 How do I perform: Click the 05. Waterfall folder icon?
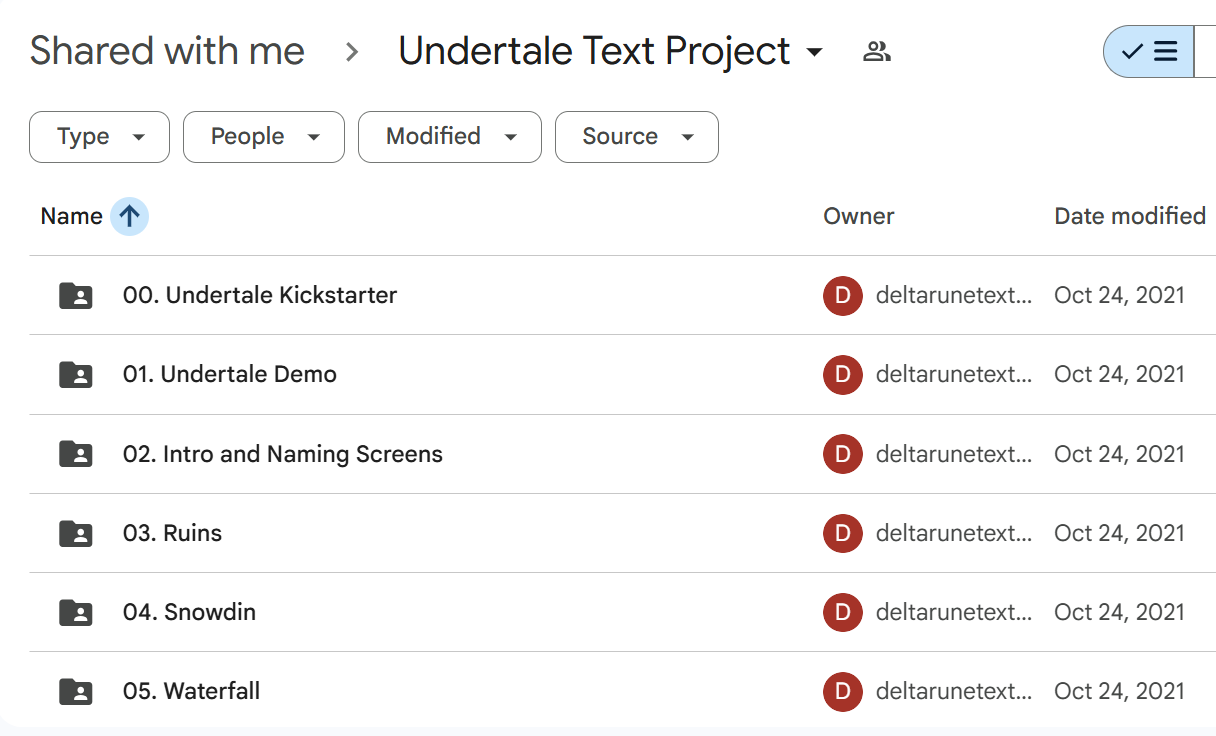(75, 691)
